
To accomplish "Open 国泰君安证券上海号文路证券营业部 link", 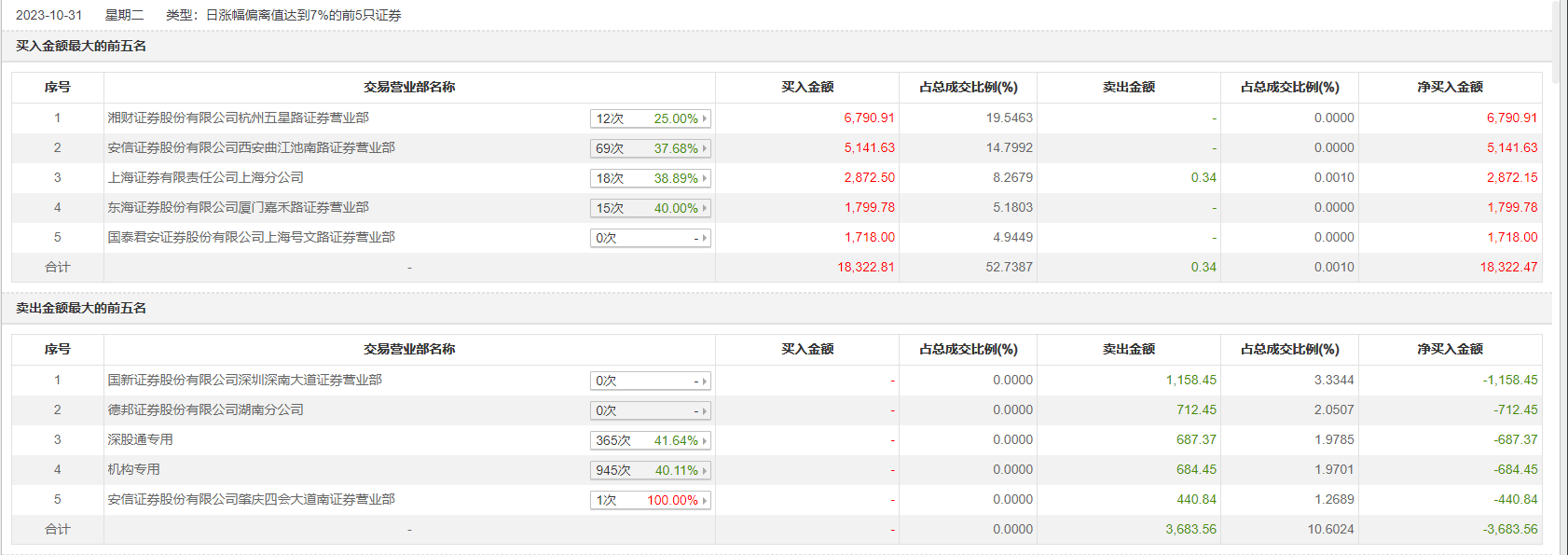I will pyautogui.click(x=251, y=237).
